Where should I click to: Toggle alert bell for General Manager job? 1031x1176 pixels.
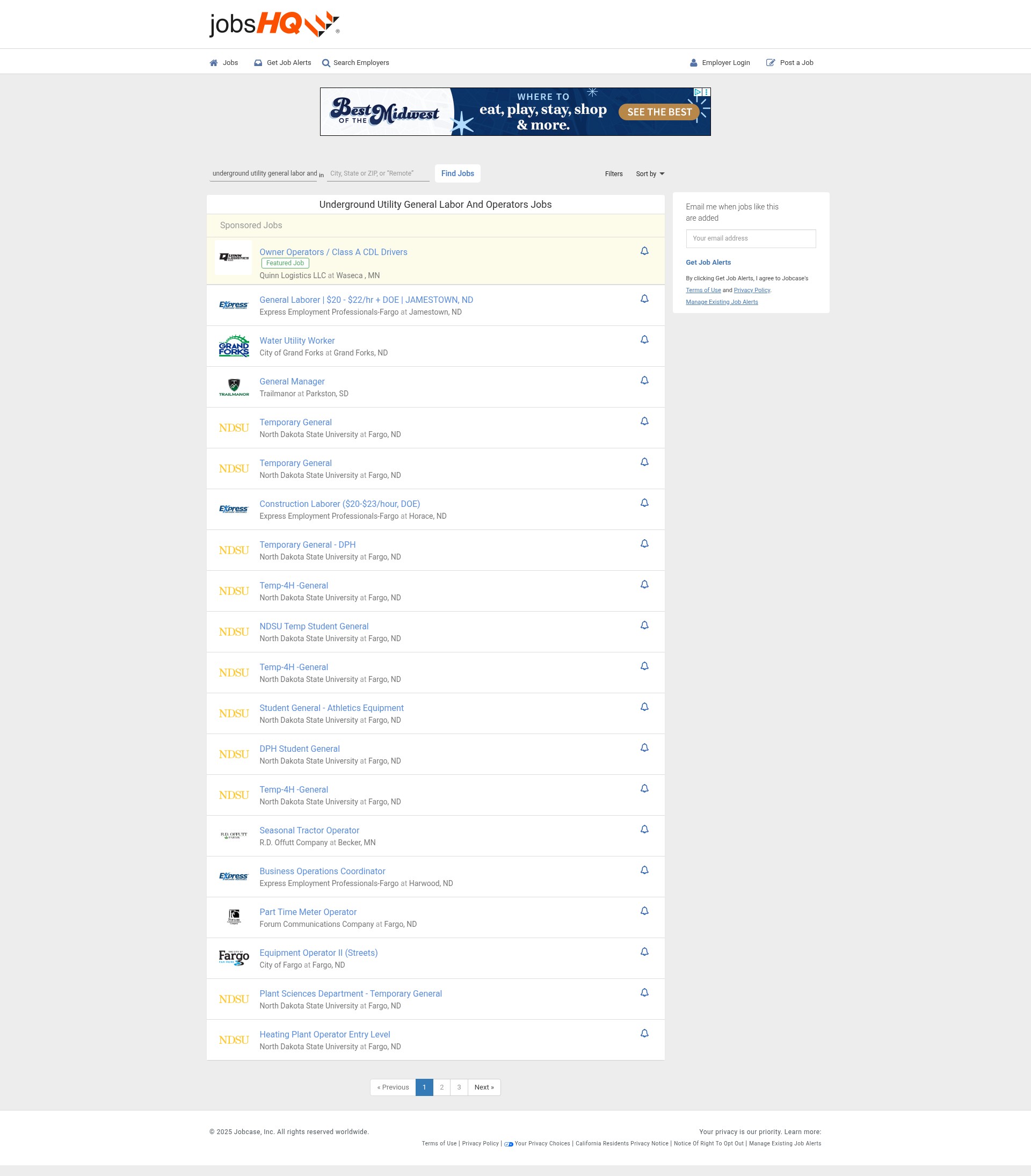[x=644, y=380]
